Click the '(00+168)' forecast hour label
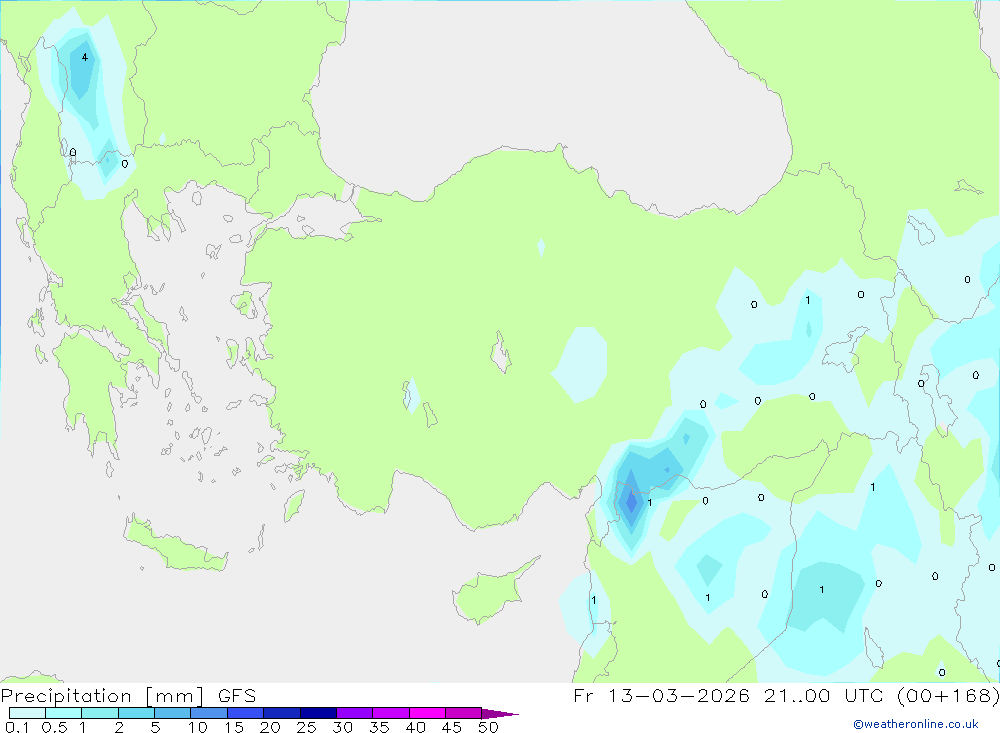Viewport: 1000px width, 733px height. 948,695
